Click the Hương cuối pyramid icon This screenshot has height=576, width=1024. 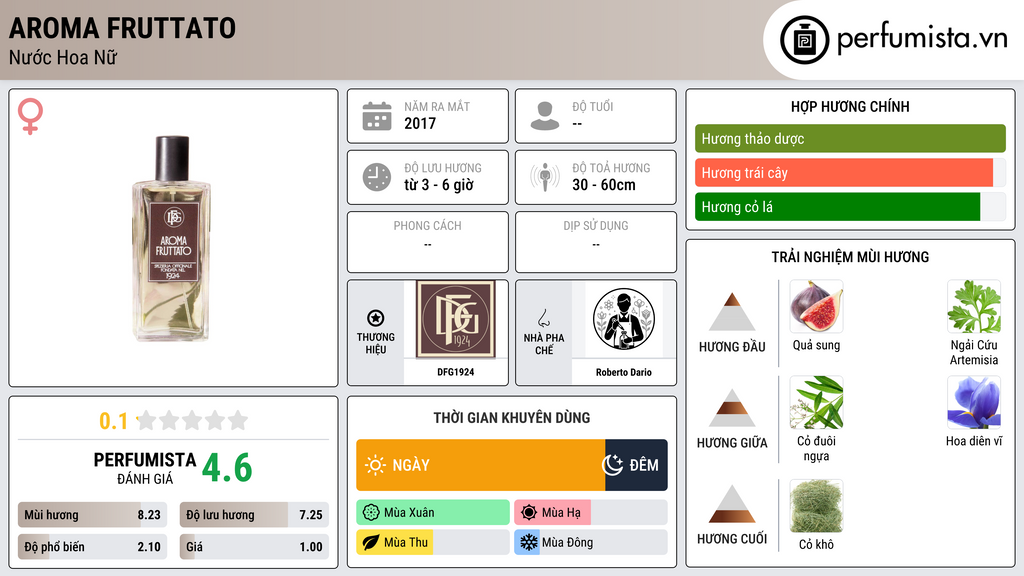[732, 504]
